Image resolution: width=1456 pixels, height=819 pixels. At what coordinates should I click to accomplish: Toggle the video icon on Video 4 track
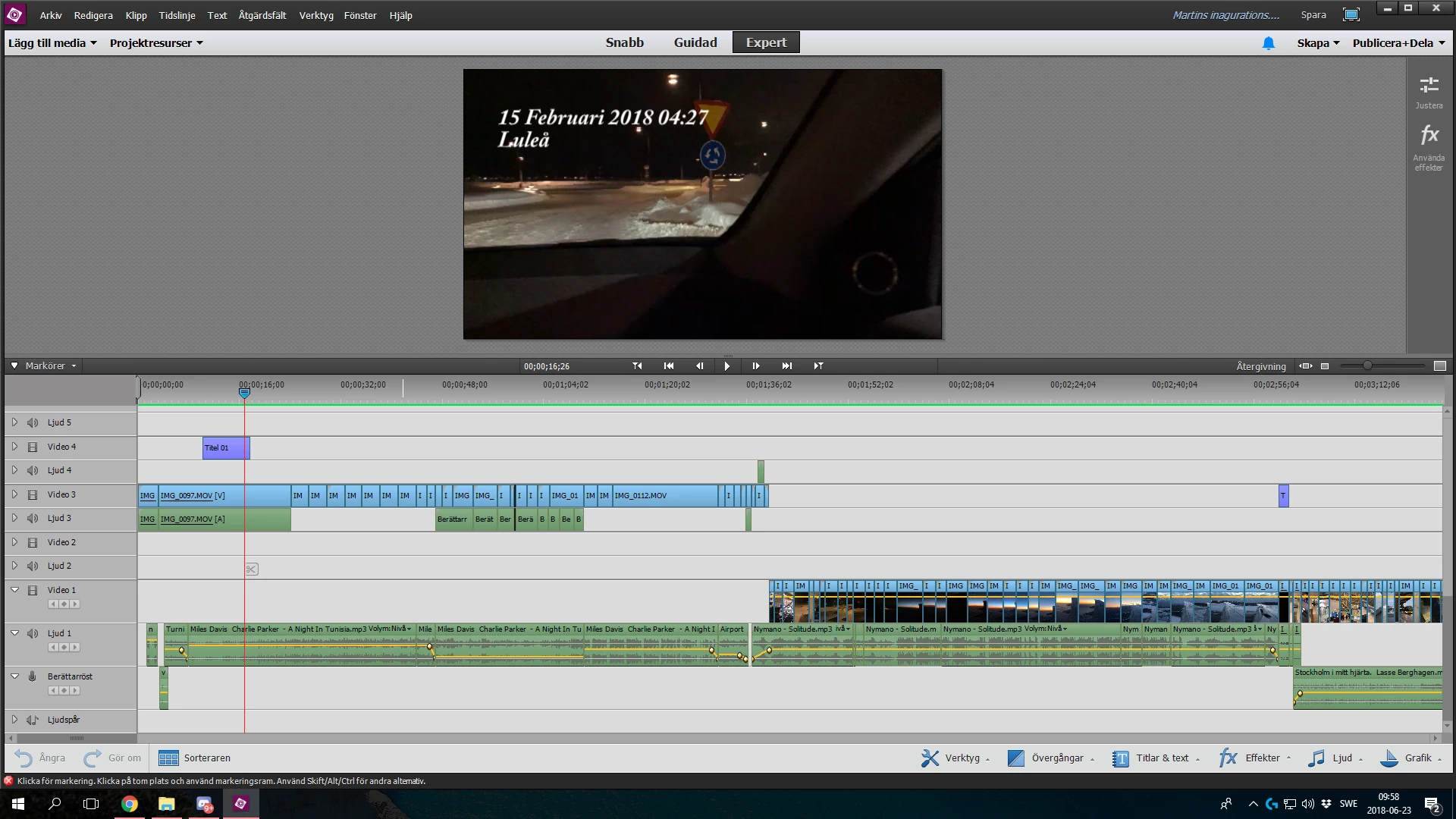pos(33,447)
